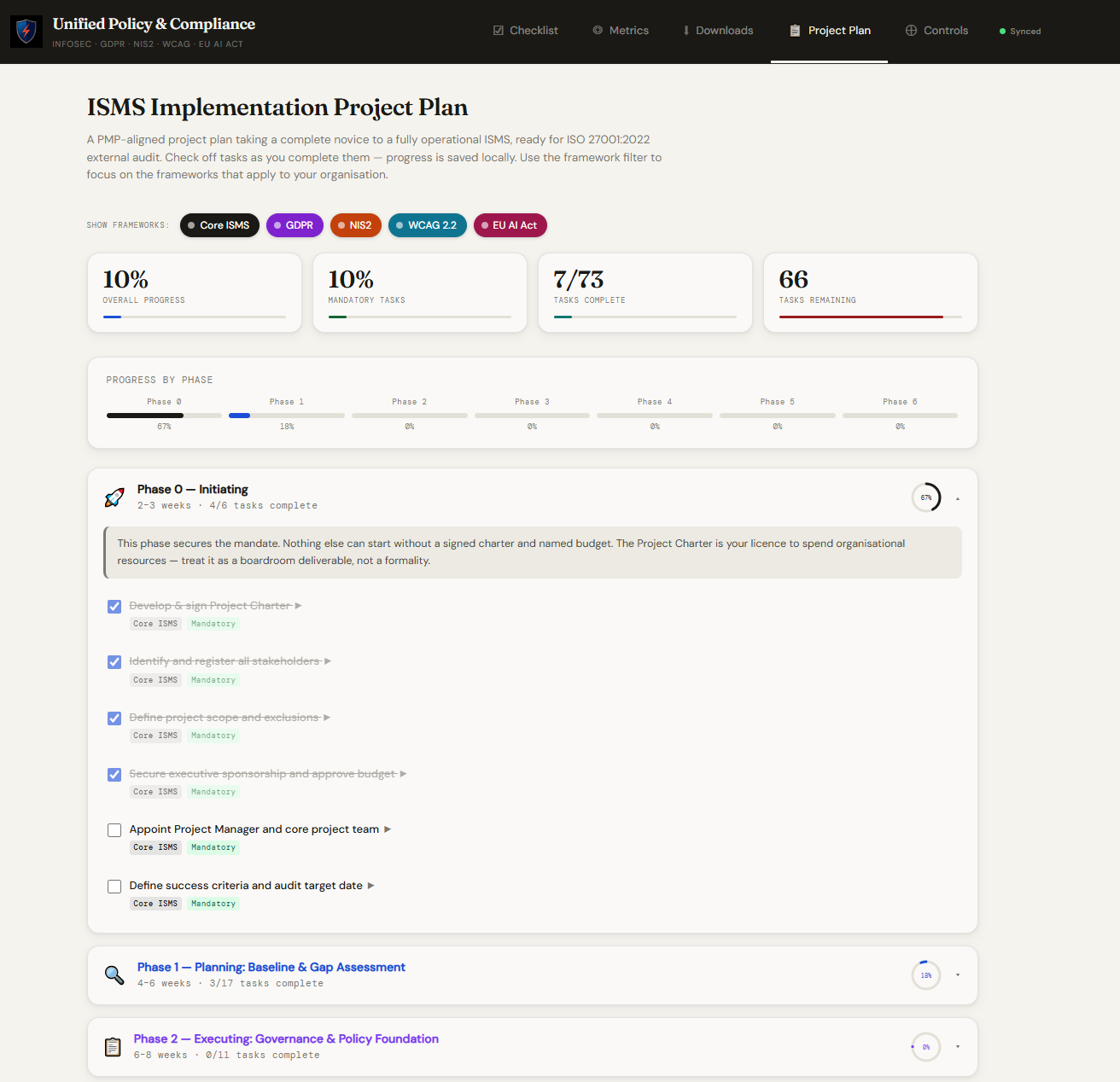Open Phase 1 — Planning: Baseline & Gap Assessment

(x=271, y=968)
